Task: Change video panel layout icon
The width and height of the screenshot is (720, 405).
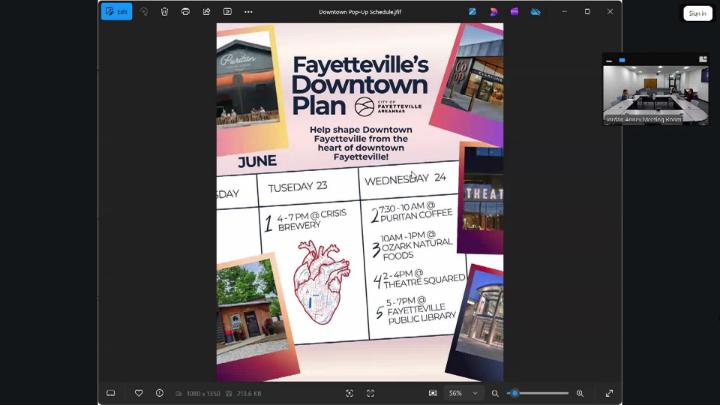Action: click(703, 59)
